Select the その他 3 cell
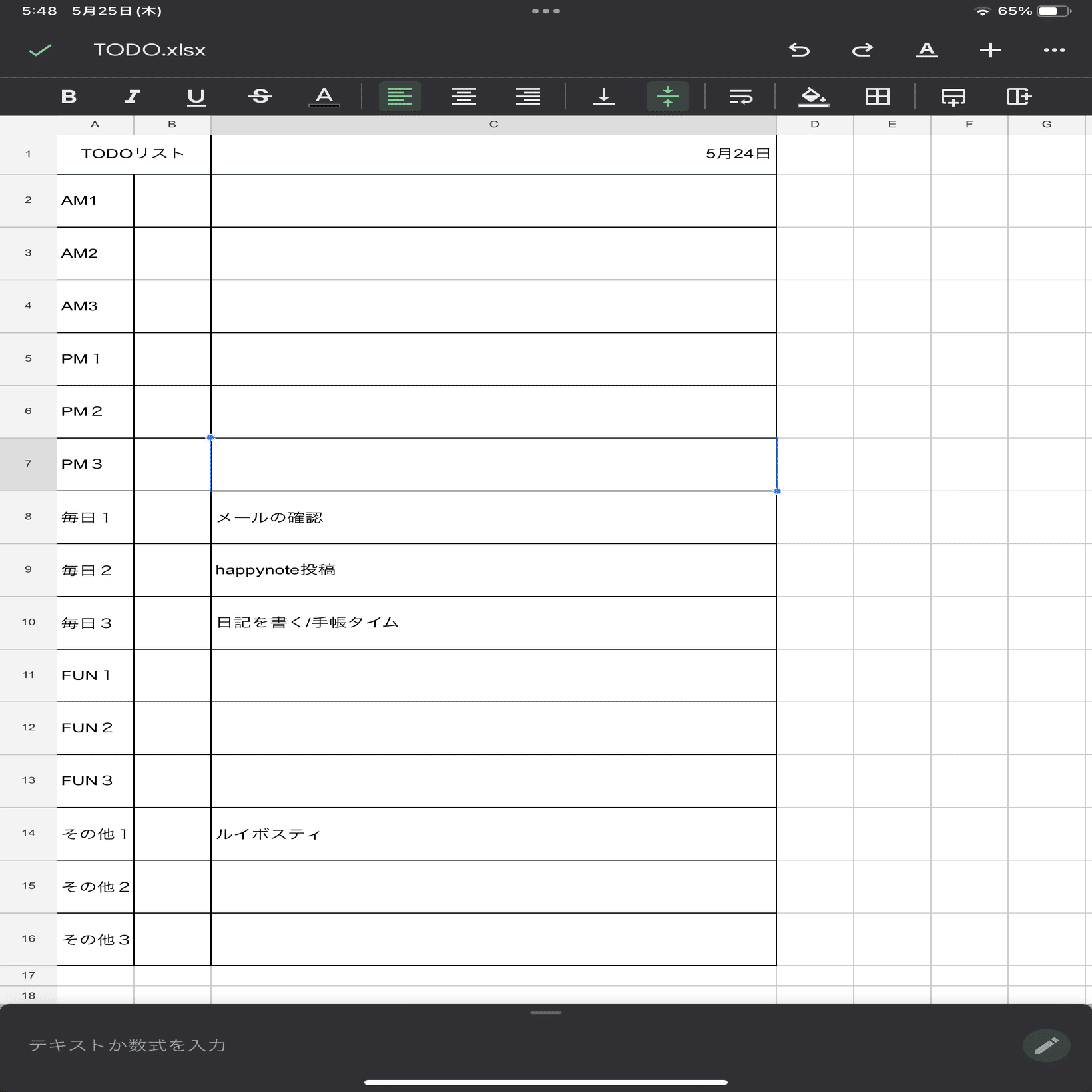 pos(95,939)
